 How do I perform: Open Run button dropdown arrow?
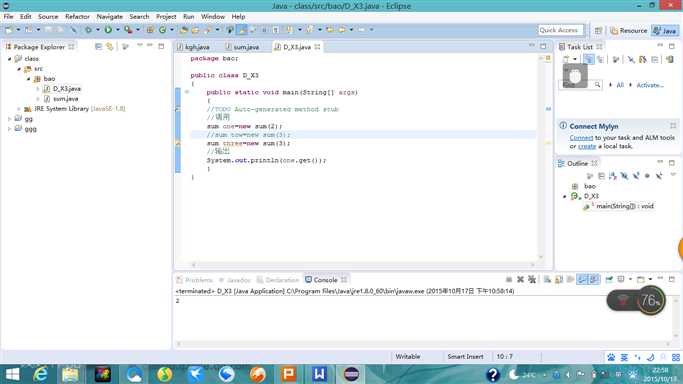coord(118,30)
